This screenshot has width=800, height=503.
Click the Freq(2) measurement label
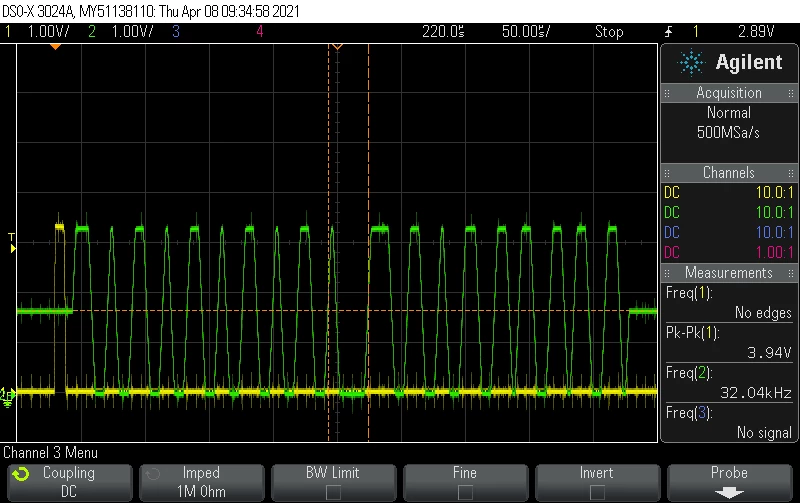(x=689, y=373)
